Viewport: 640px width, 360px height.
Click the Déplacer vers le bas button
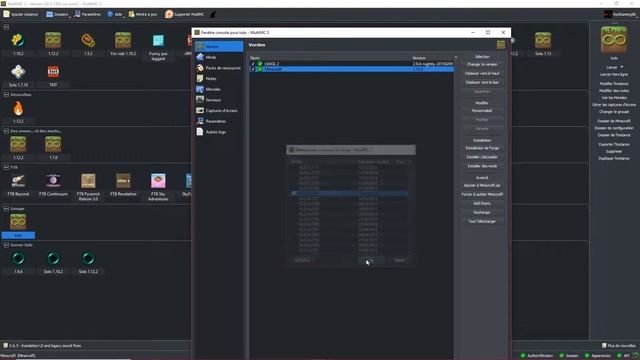(x=482, y=82)
